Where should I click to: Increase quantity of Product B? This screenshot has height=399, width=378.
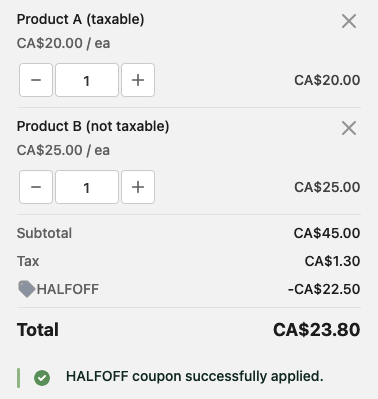pyautogui.click(x=138, y=187)
